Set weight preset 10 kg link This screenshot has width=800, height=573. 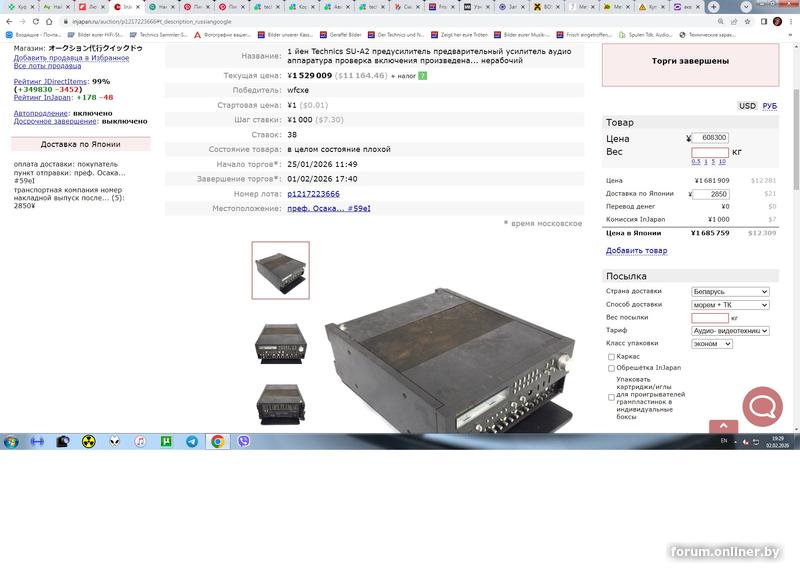[x=722, y=162]
